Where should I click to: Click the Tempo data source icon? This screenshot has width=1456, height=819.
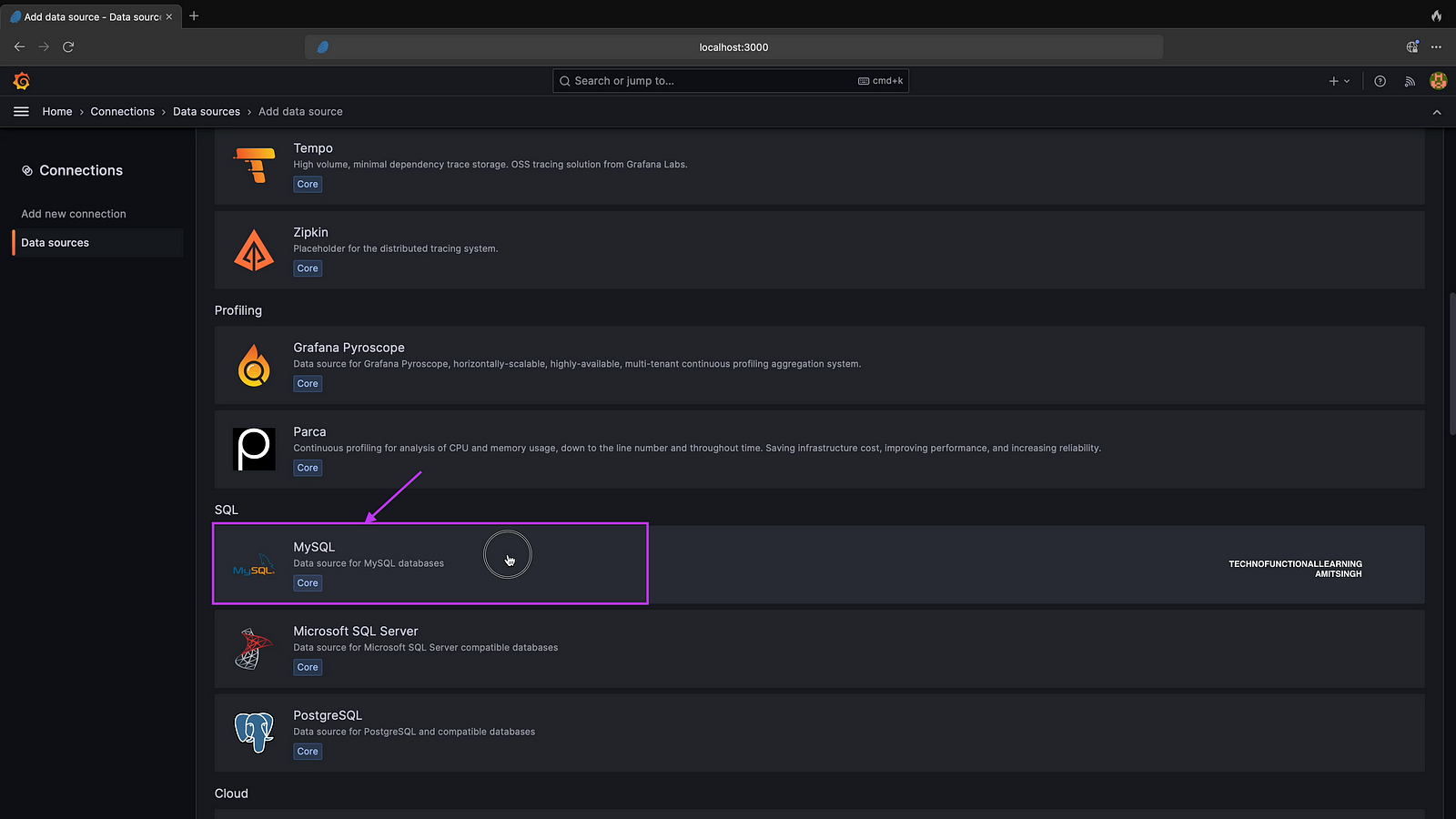click(x=254, y=166)
